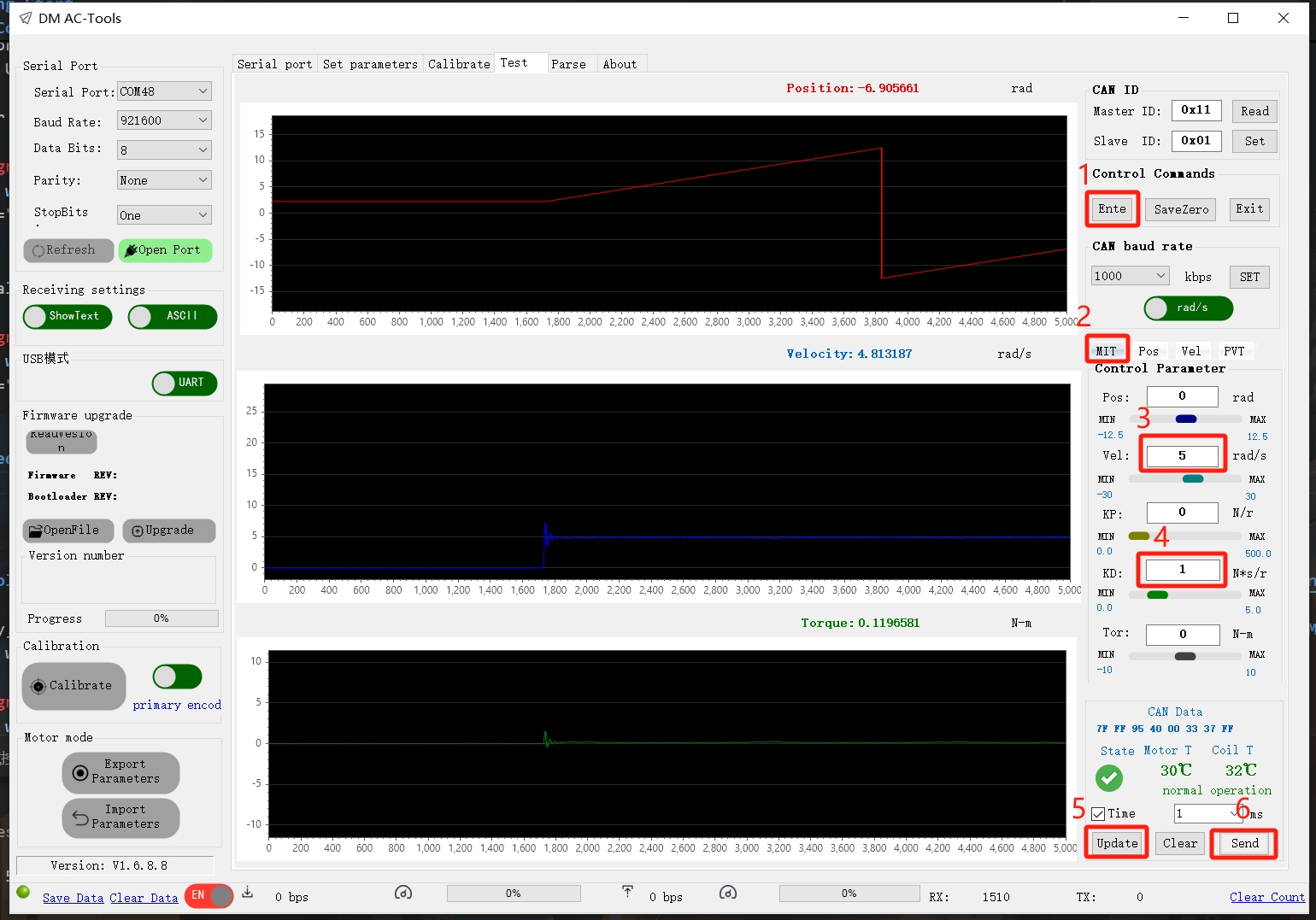Click the download rate arrow icon
Image resolution: width=1316 pixels, height=920 pixels.
(247, 892)
